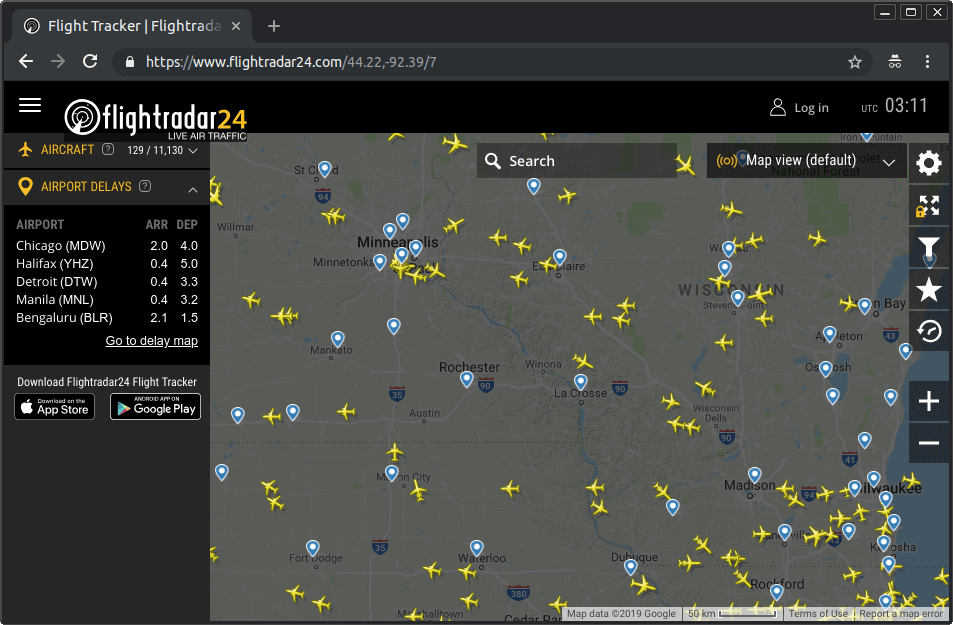The width and height of the screenshot is (953, 625).
Task: Follow the Go to delay map link
Action: tap(152, 341)
